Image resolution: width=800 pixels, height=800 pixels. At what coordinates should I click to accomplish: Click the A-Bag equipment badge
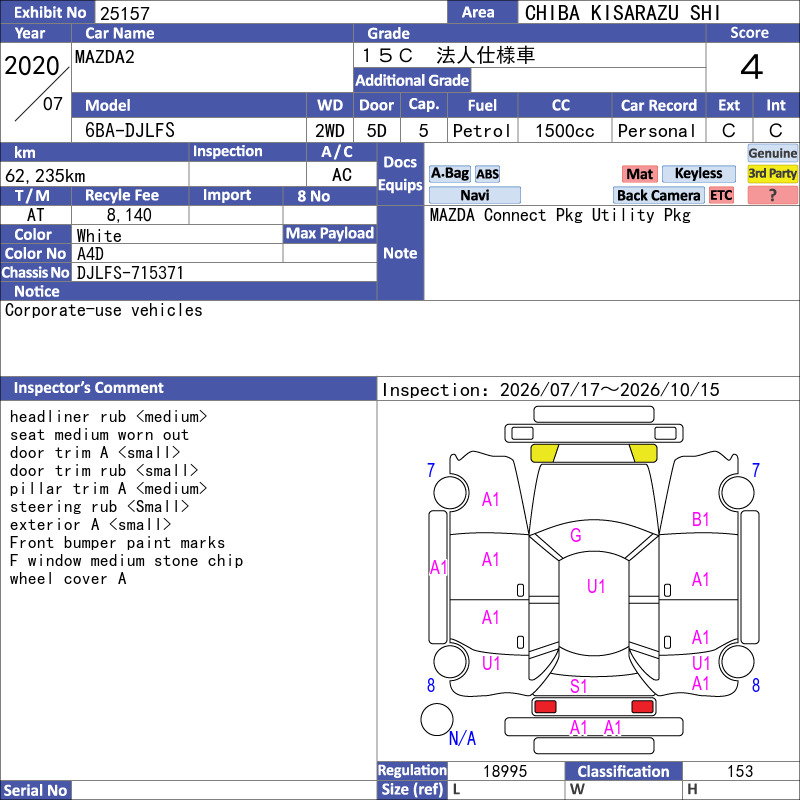coord(449,173)
